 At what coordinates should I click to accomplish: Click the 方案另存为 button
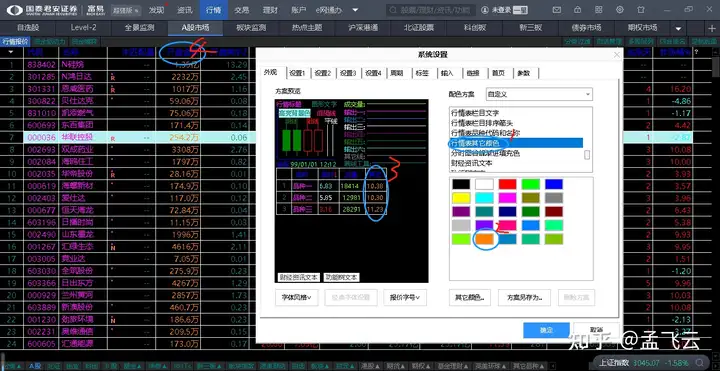(525, 297)
